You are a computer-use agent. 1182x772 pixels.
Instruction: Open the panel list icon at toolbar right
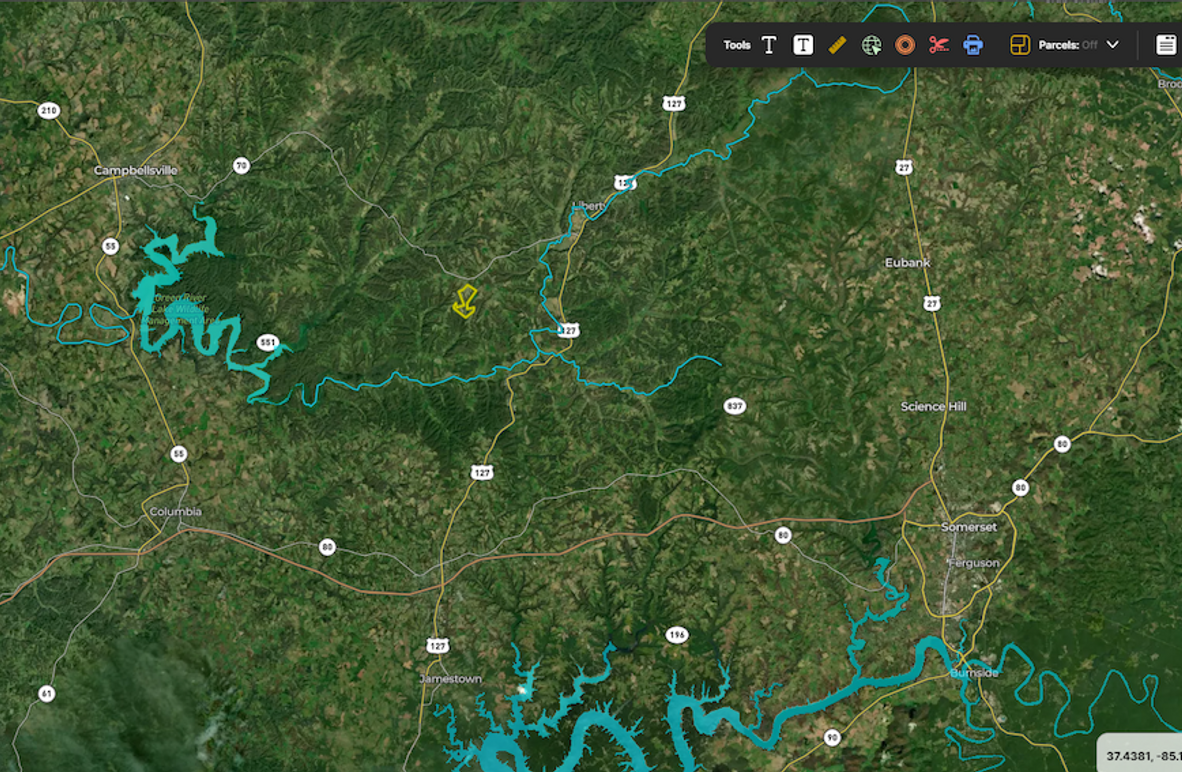point(1165,45)
